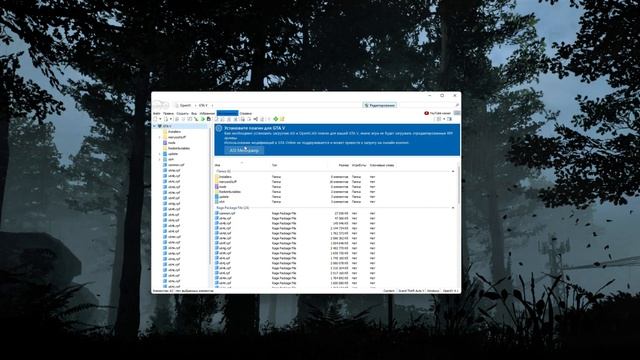Sort by the Размер column header
This screenshot has height=360, width=640.
point(344,165)
